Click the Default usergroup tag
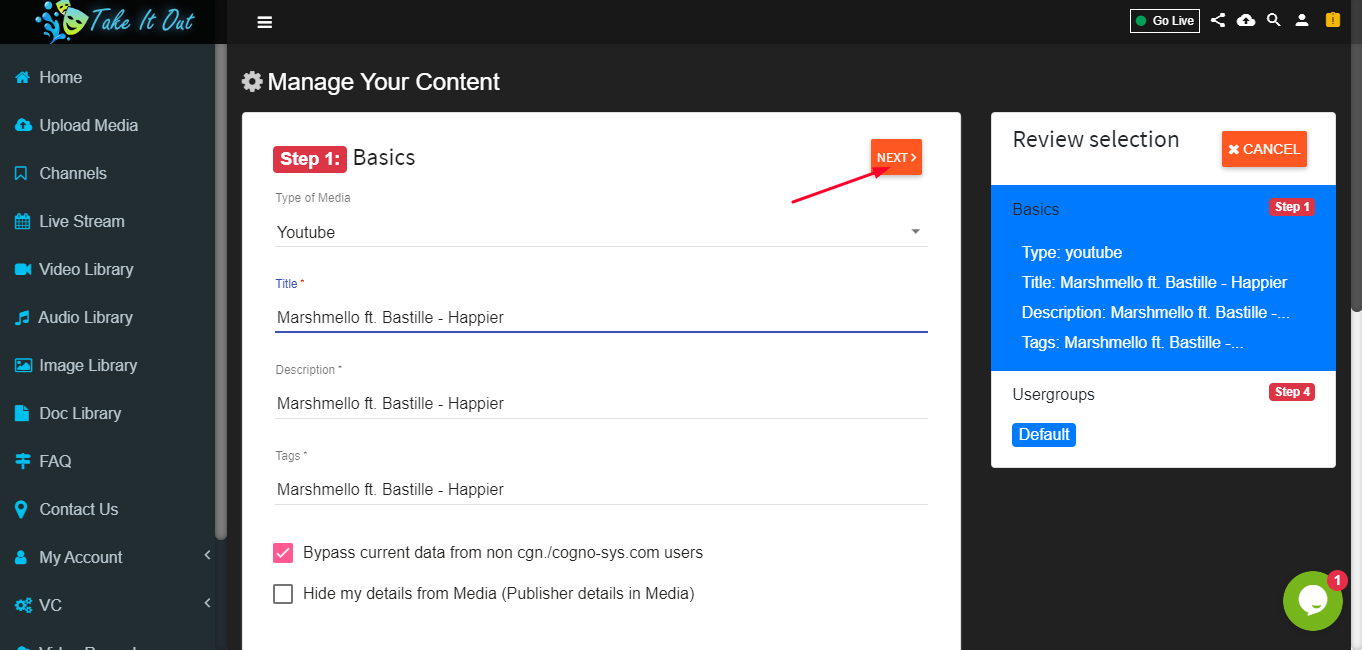This screenshot has height=650, width=1362. pos(1044,435)
